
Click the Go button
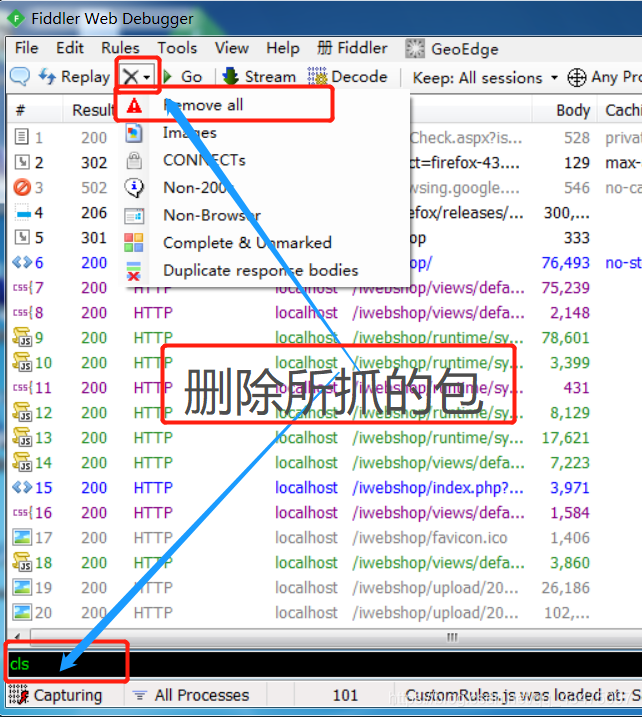pyautogui.click(x=182, y=76)
